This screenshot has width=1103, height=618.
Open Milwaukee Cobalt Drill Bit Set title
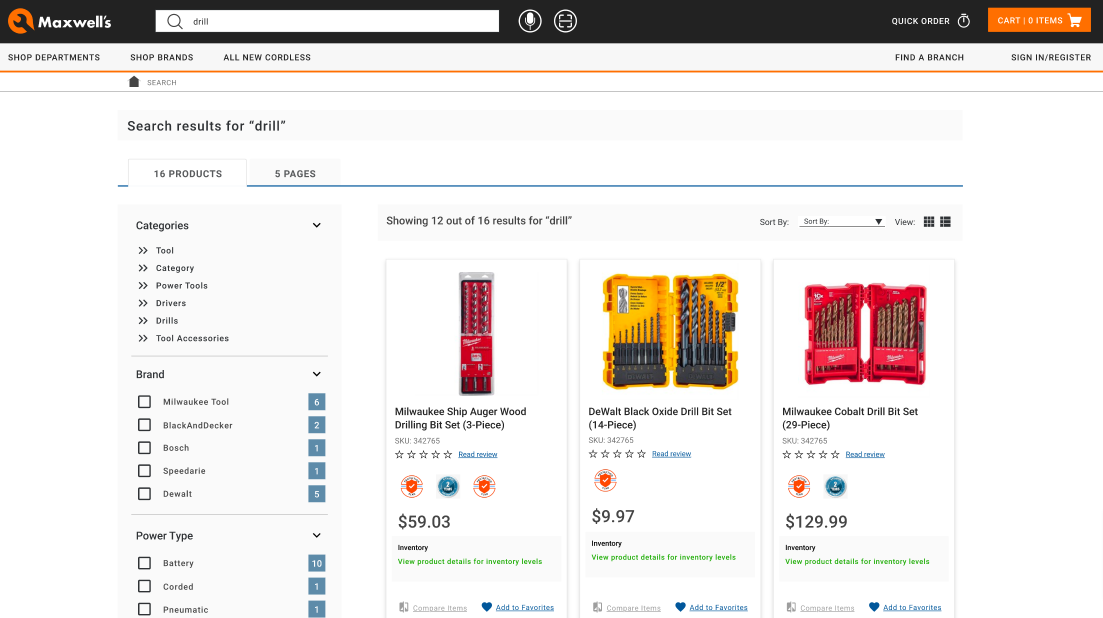850,418
